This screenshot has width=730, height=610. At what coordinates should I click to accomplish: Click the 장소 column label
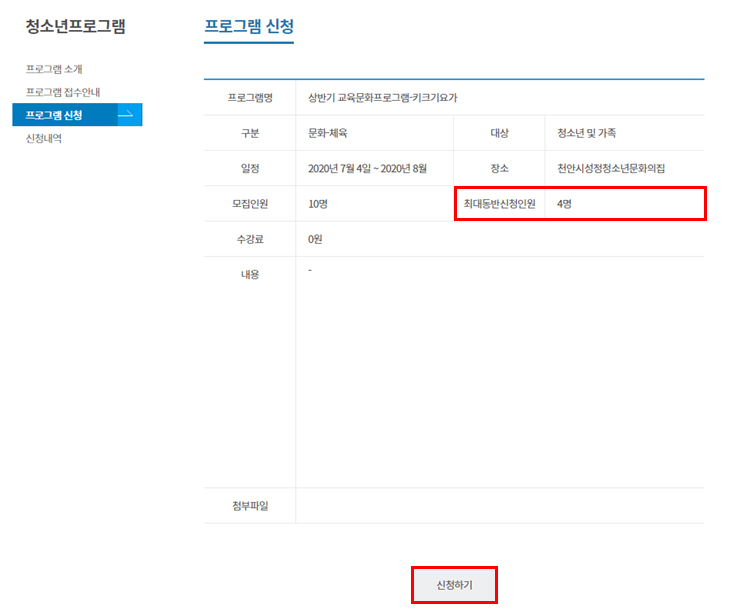coord(500,169)
